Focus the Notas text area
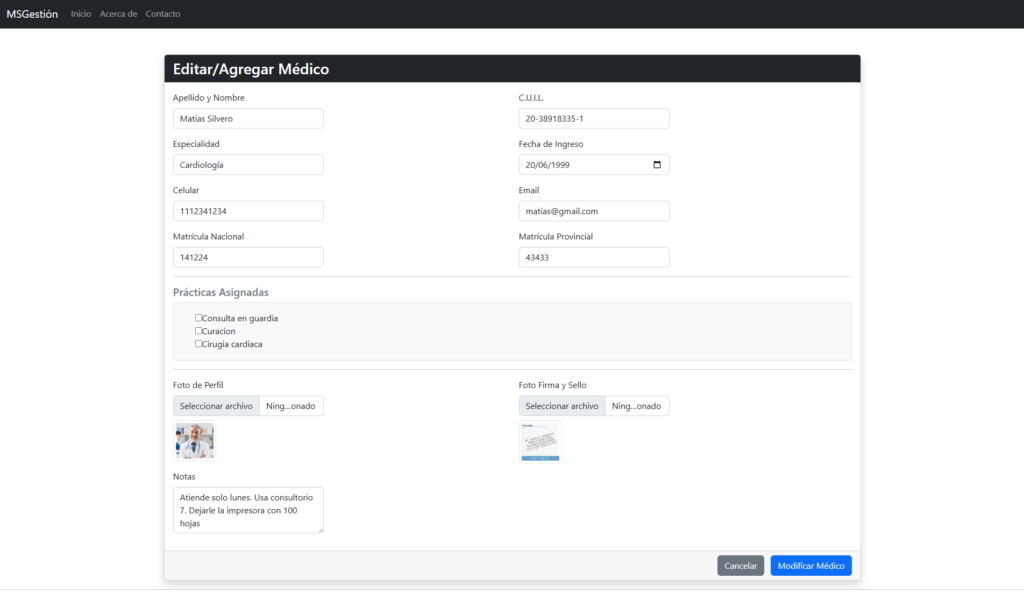Image resolution: width=1024 pixels, height=607 pixels. point(248,510)
